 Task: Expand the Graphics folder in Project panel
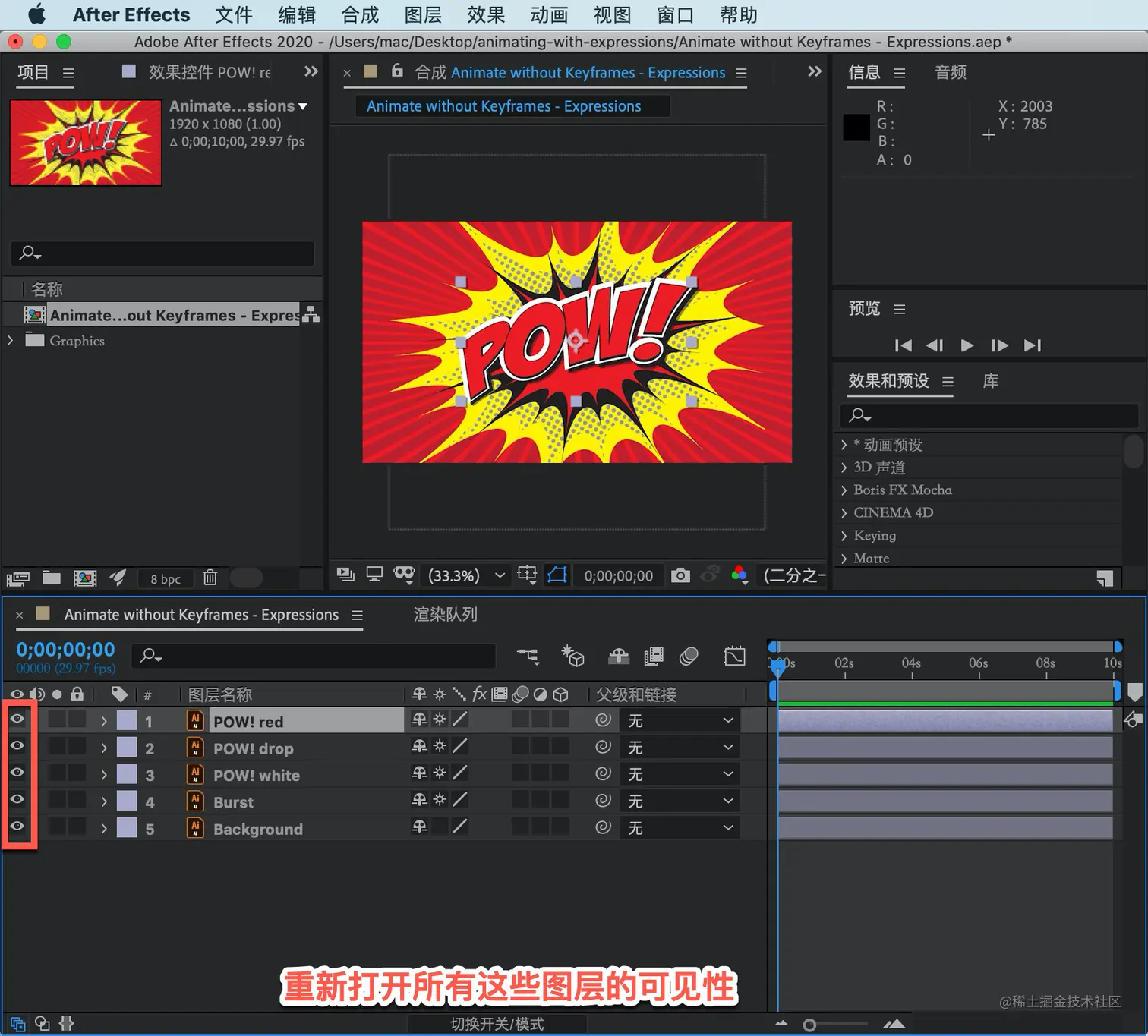[x=11, y=341]
